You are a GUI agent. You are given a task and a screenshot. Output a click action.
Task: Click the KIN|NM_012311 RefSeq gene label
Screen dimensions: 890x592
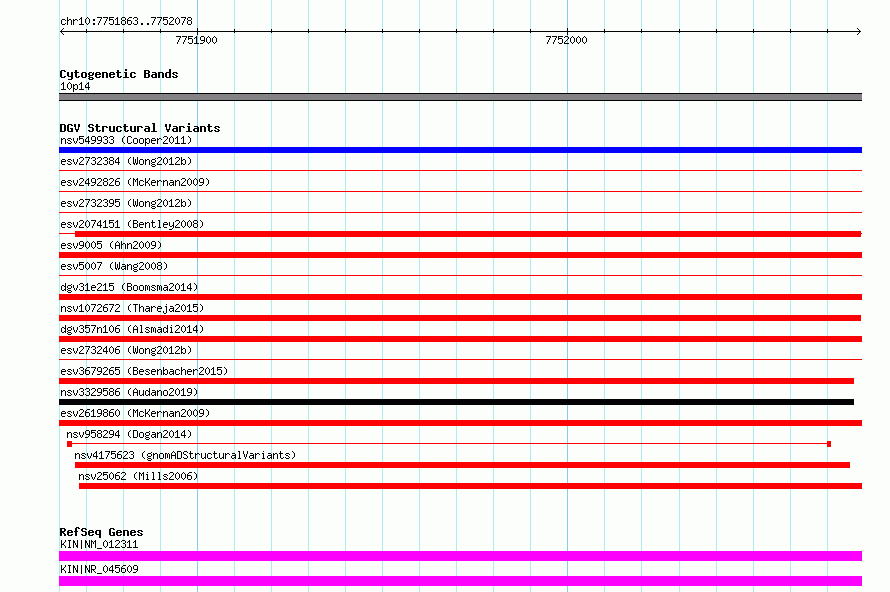pyautogui.click(x=99, y=544)
